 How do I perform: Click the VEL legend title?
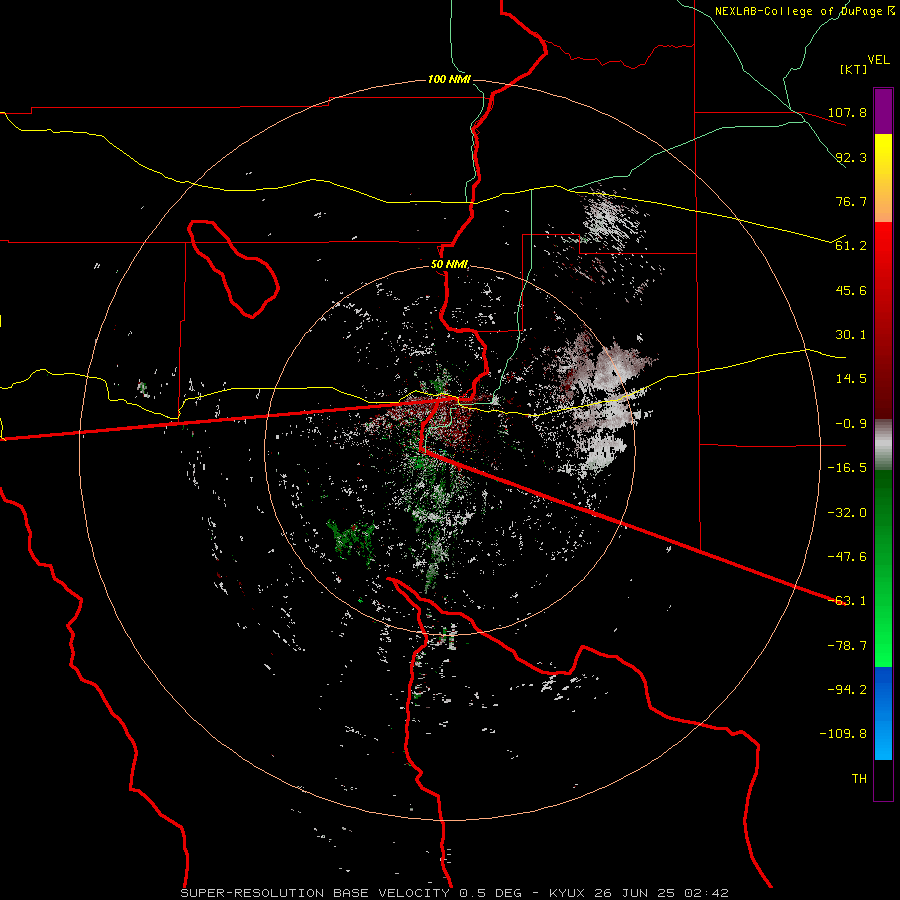coord(878,60)
